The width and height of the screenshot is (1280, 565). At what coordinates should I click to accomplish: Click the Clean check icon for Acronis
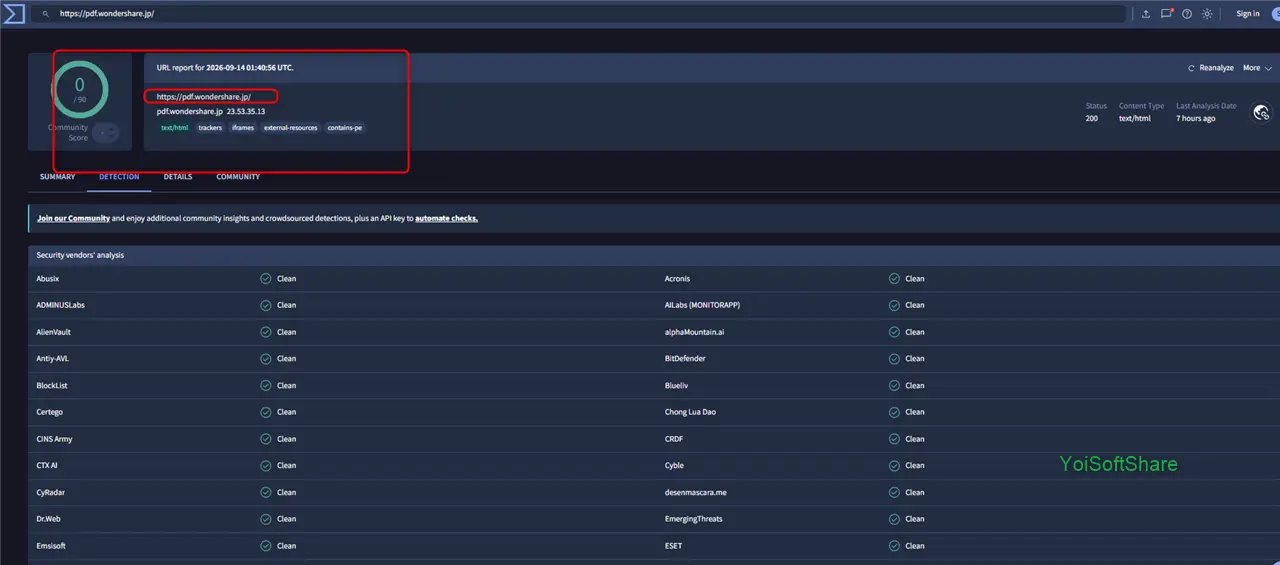(894, 278)
